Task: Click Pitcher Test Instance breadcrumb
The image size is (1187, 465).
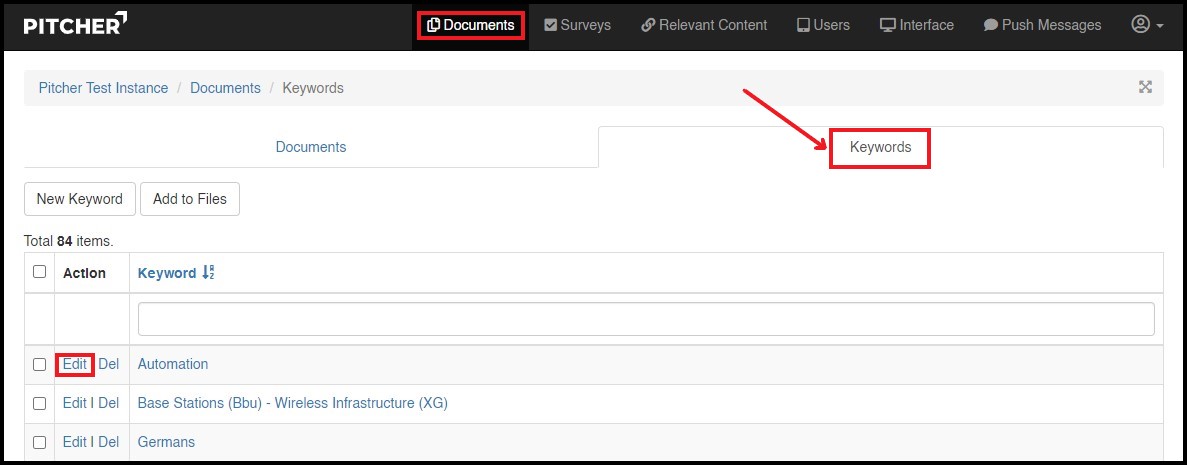Action: (x=103, y=88)
